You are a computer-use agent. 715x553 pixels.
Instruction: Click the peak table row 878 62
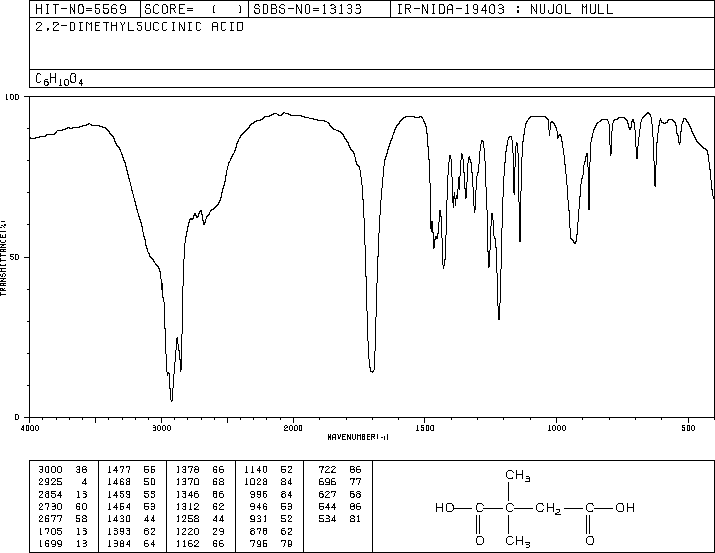click(x=272, y=531)
